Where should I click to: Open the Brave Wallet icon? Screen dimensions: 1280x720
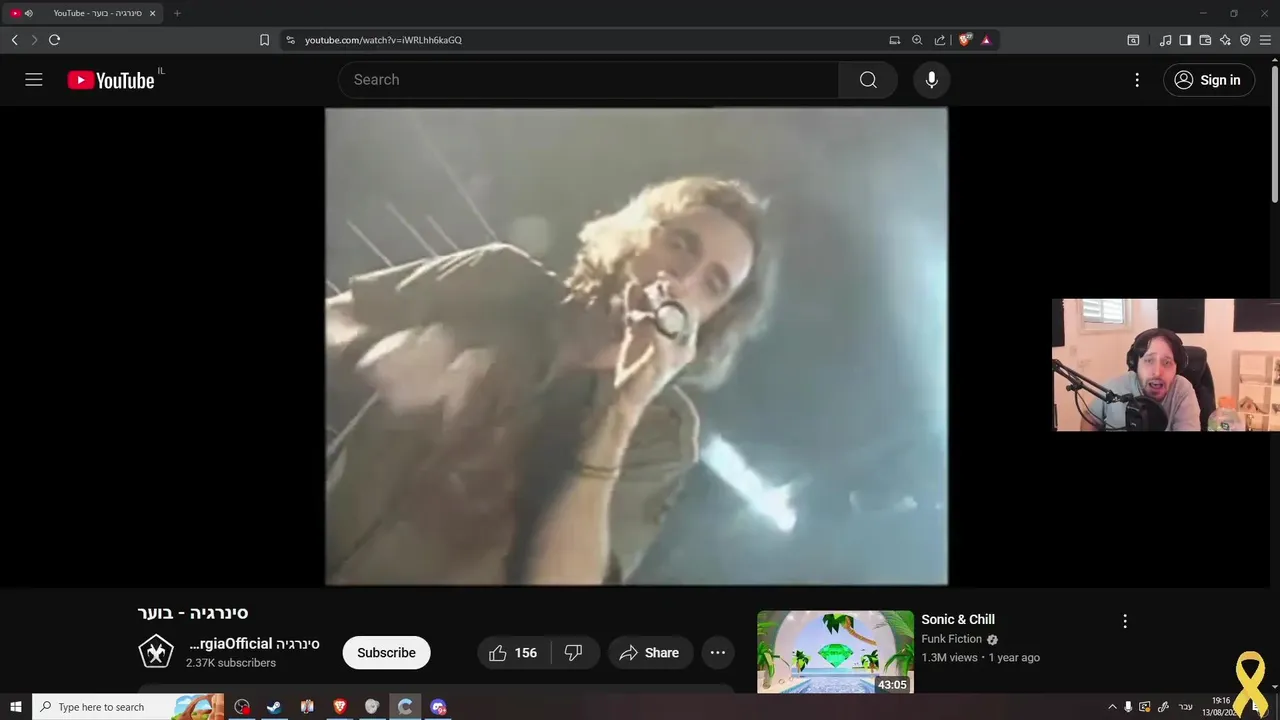(1205, 40)
